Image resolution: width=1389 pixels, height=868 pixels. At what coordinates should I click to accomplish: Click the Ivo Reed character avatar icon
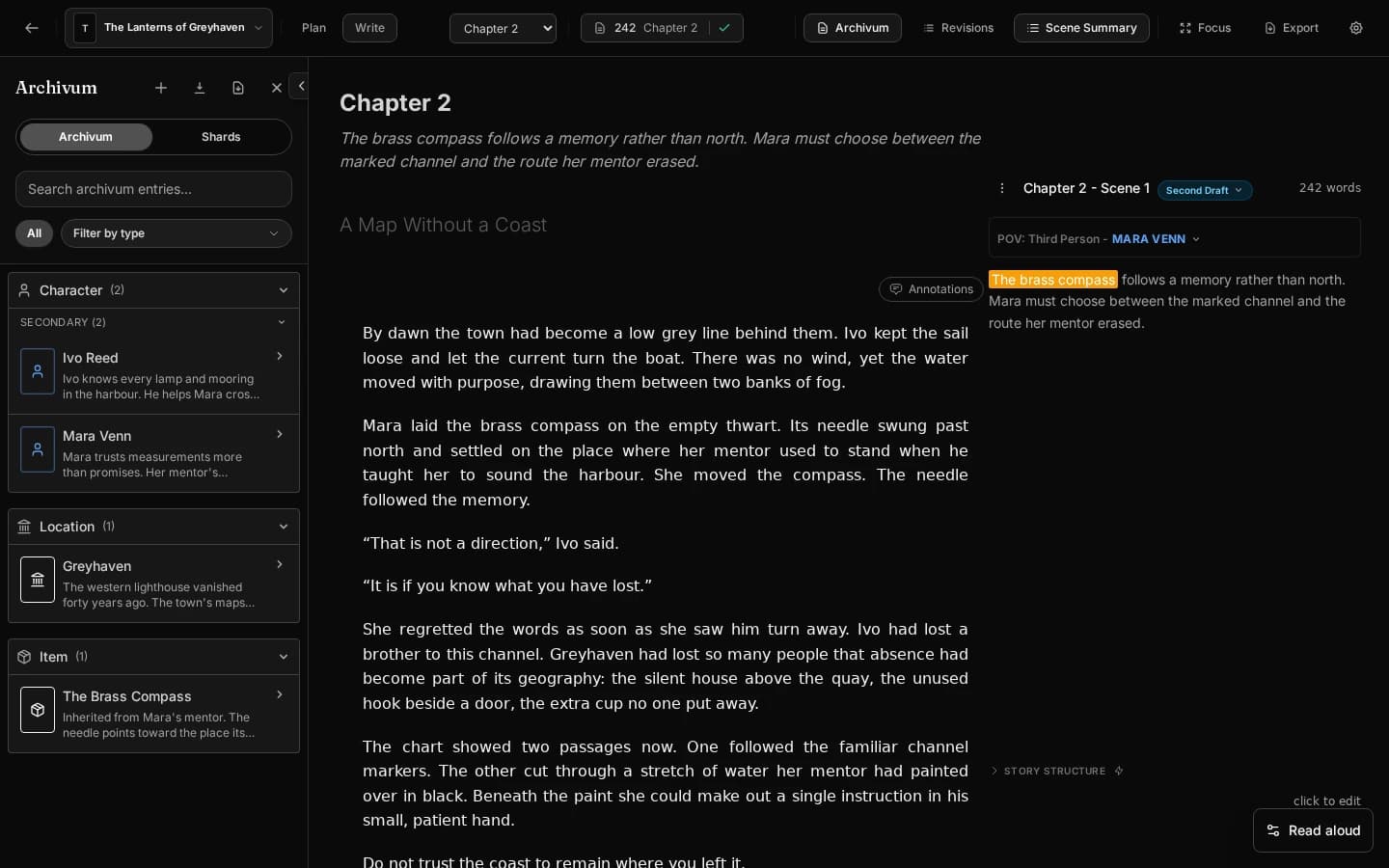click(x=38, y=371)
